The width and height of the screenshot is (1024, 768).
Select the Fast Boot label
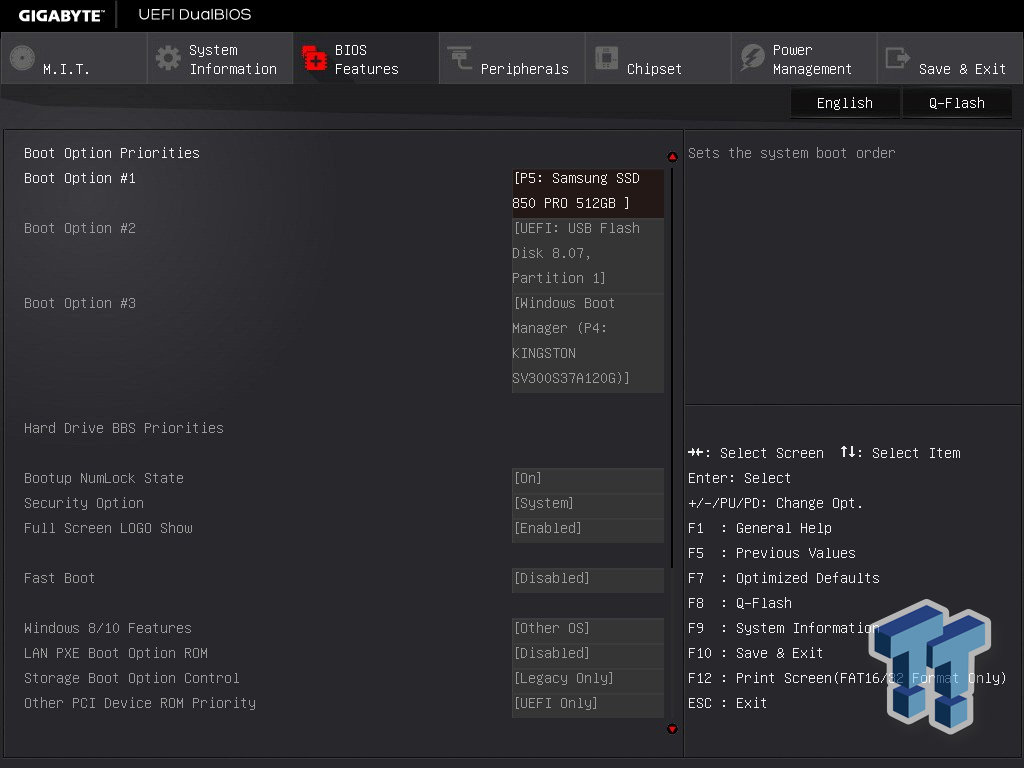(59, 579)
